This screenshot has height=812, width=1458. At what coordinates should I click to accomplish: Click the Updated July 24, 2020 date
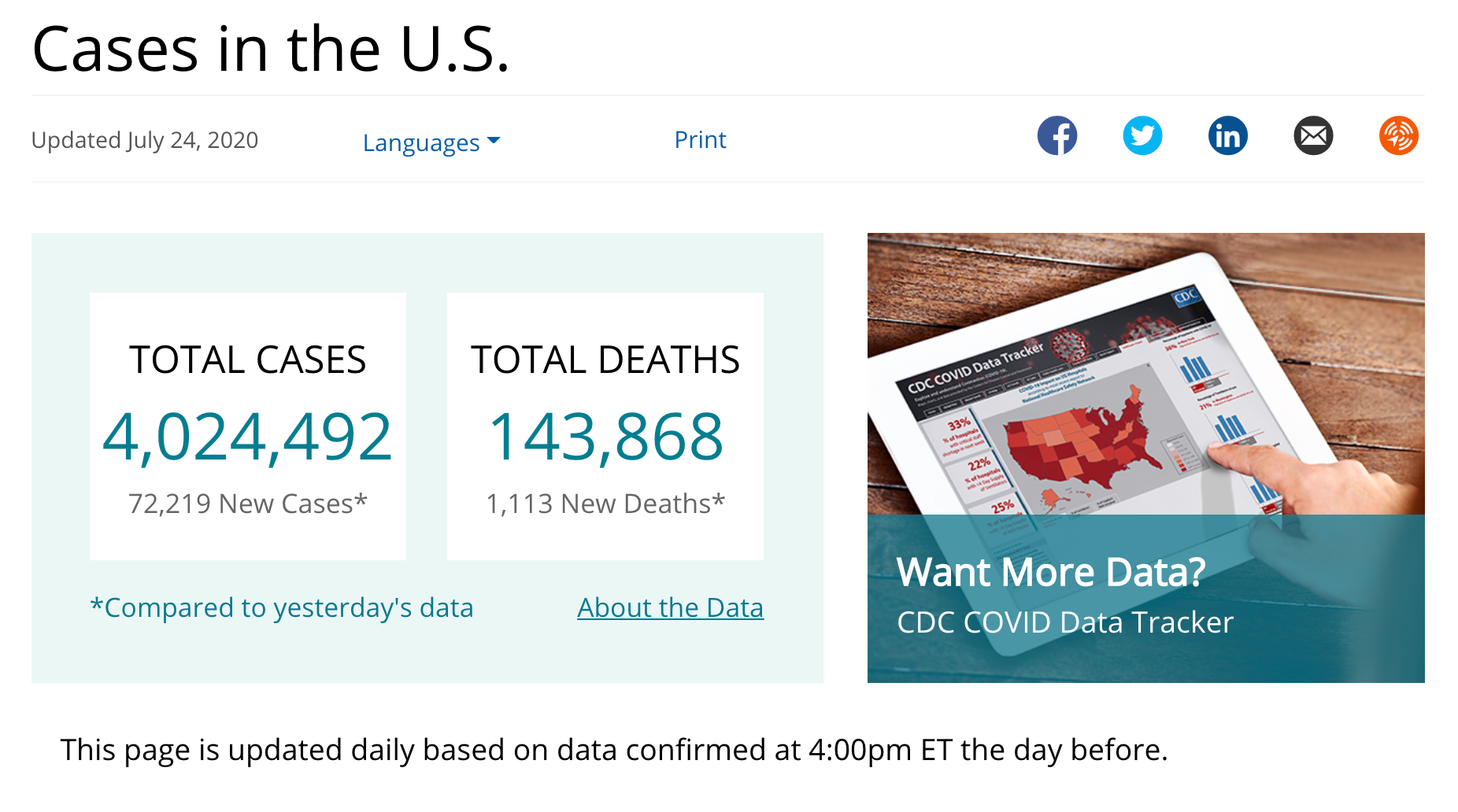145,140
